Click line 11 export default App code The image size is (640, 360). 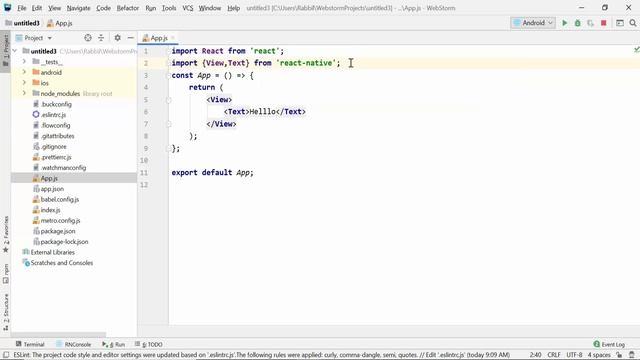pyautogui.click(x=212, y=172)
